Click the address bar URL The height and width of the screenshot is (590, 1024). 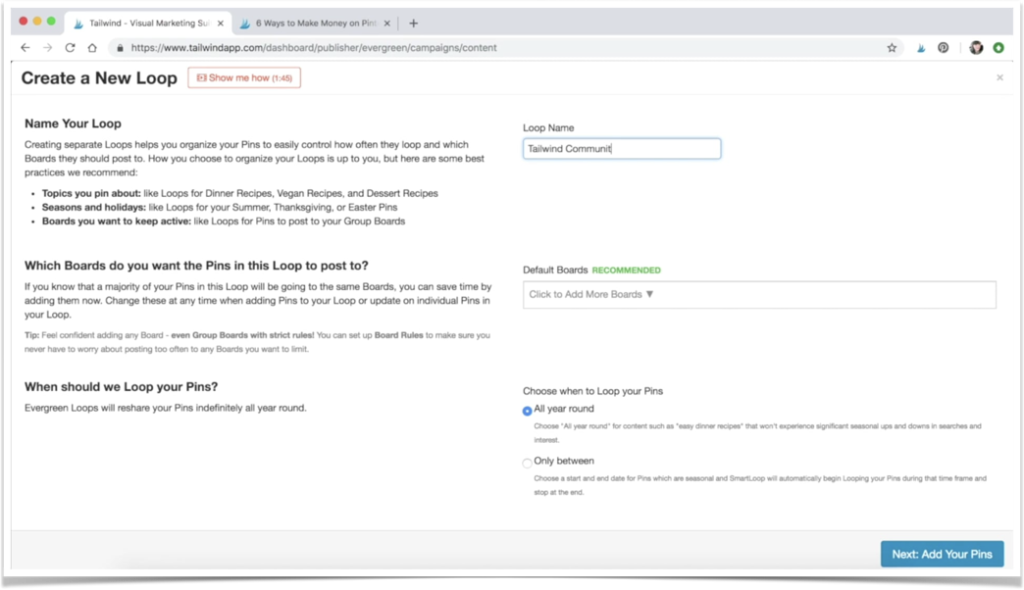click(x=313, y=48)
